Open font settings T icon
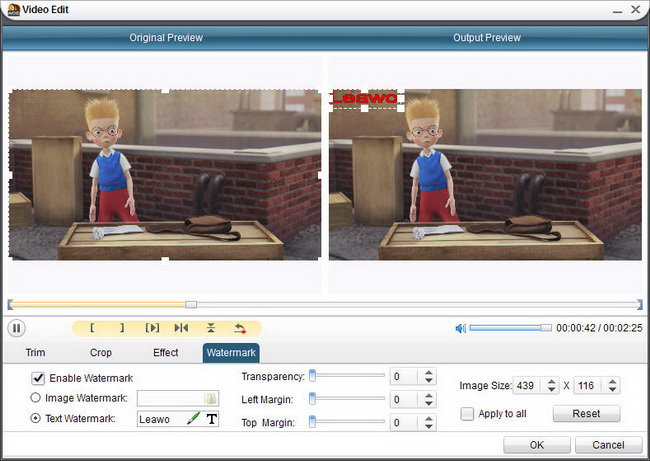This screenshot has width=650, height=461. point(212,419)
